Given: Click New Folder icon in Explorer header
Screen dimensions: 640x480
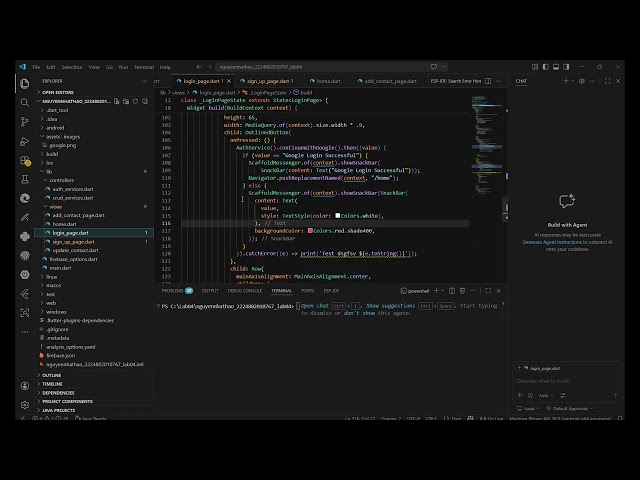Looking at the screenshot, I should pos(126,101).
